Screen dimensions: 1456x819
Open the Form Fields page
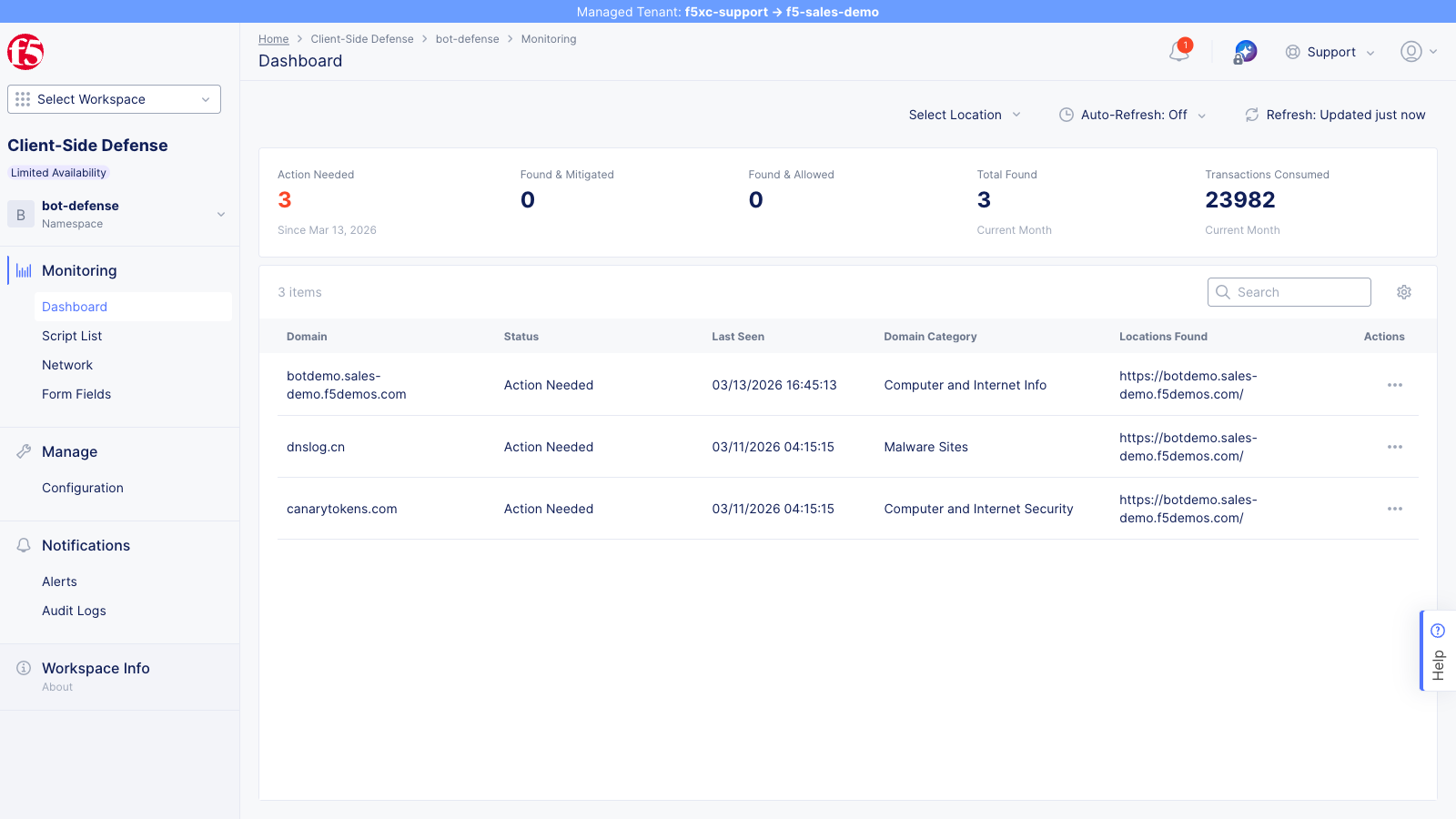(76, 394)
